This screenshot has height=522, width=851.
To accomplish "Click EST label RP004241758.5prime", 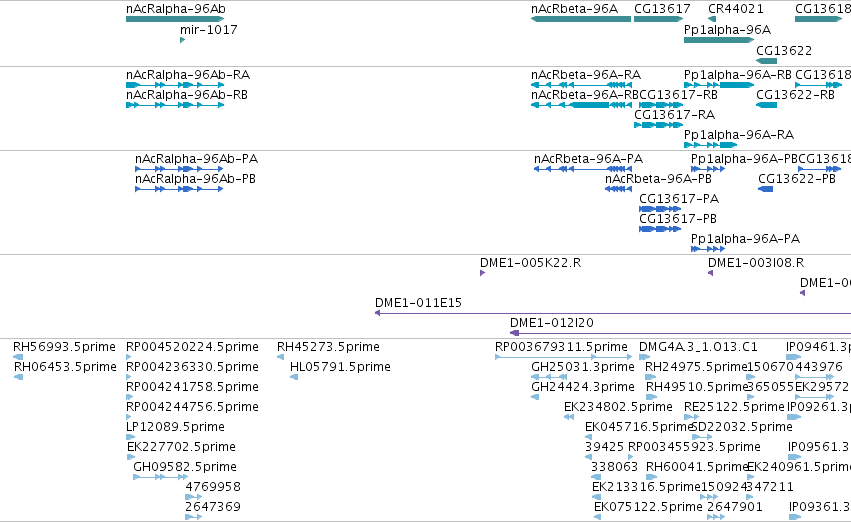I will tap(192, 387).
